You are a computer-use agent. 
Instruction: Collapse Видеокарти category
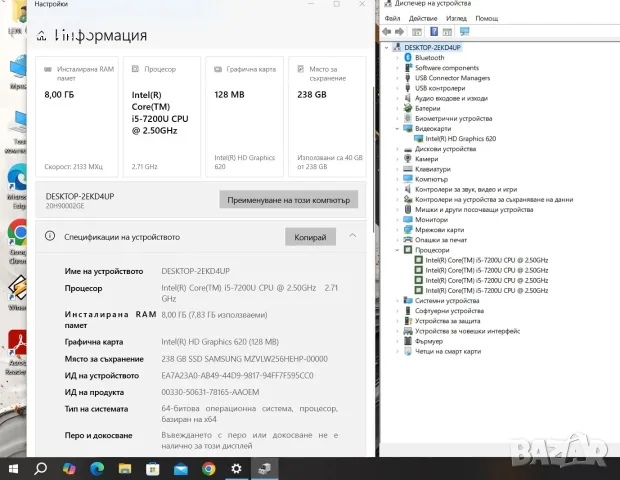[x=397, y=129]
